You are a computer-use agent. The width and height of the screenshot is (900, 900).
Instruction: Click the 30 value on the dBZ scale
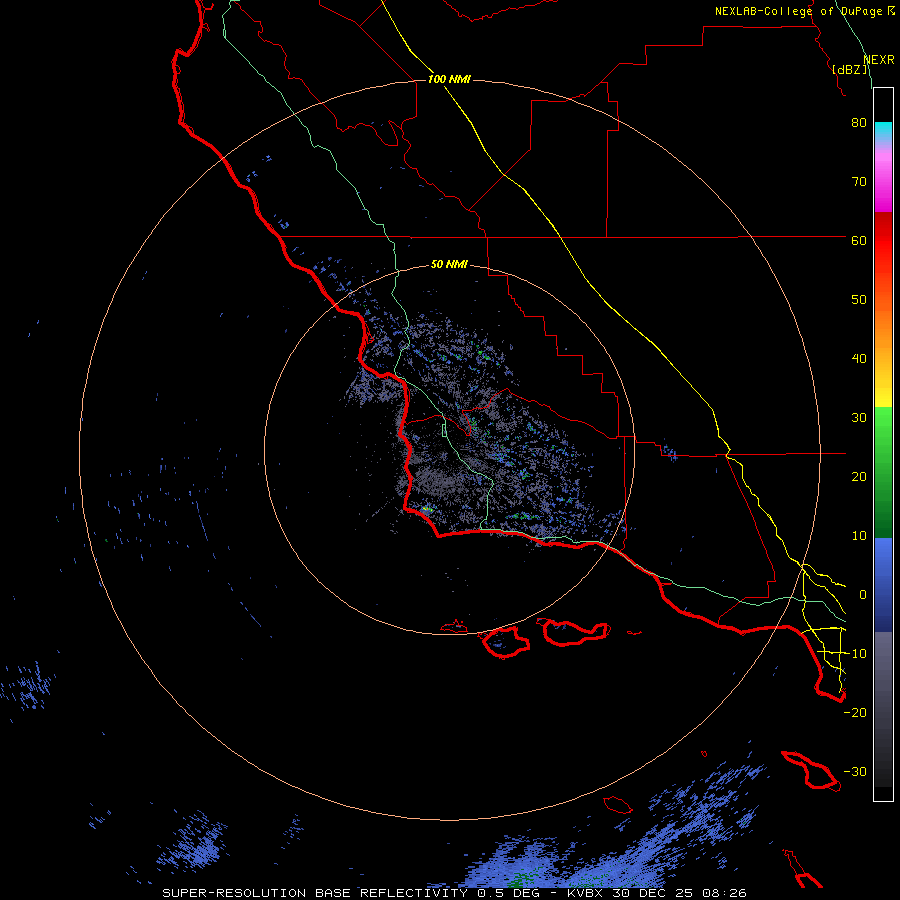pos(859,418)
